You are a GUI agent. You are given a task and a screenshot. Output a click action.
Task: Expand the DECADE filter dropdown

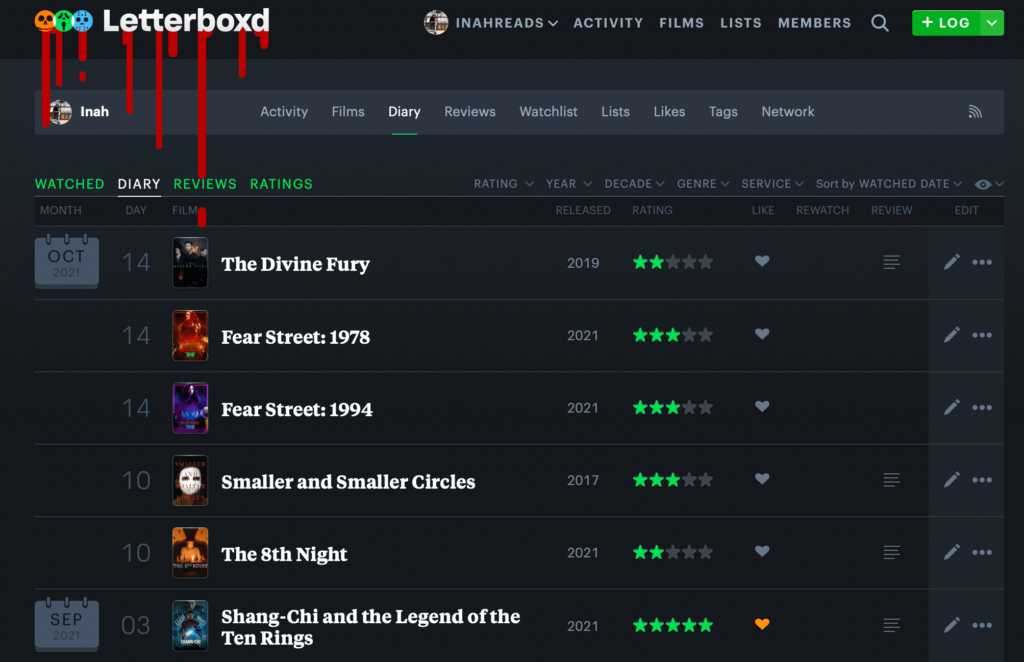click(634, 184)
